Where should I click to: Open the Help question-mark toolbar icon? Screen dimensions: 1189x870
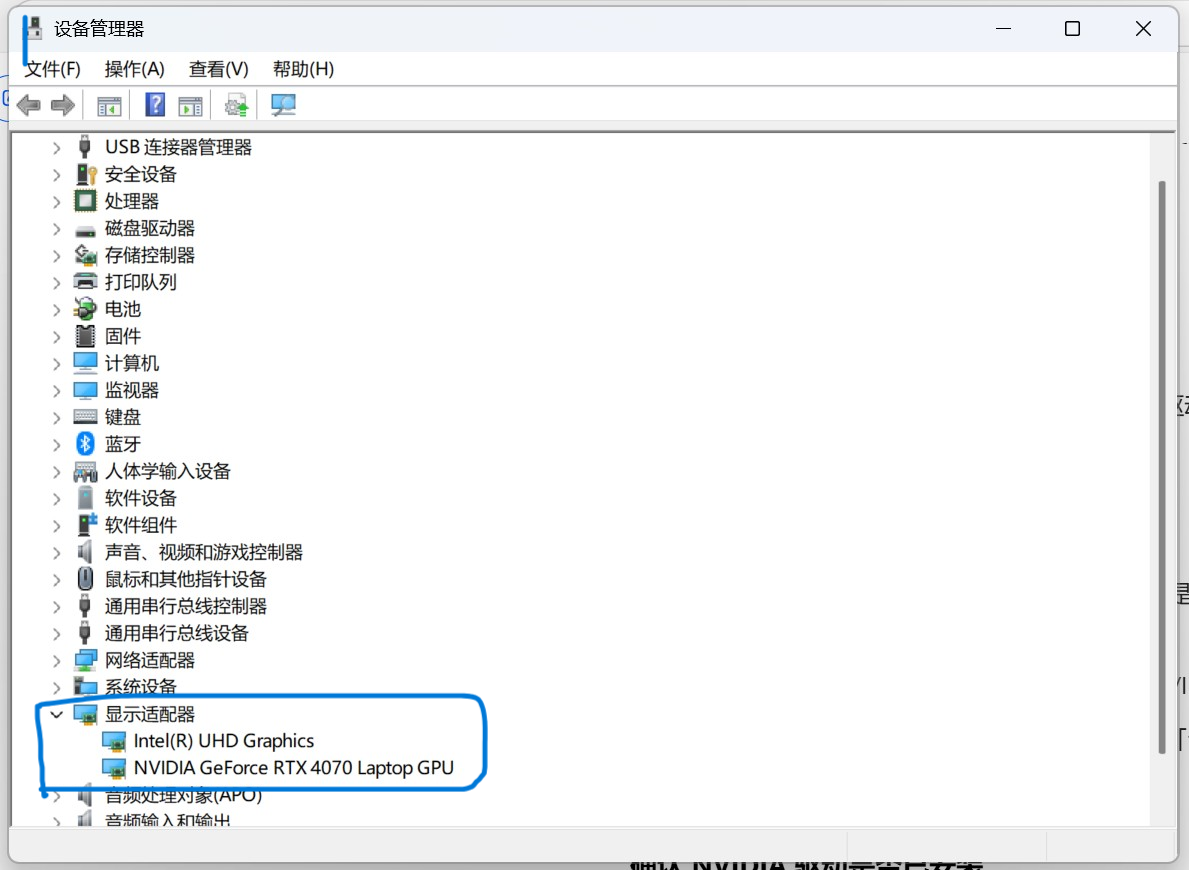point(155,105)
